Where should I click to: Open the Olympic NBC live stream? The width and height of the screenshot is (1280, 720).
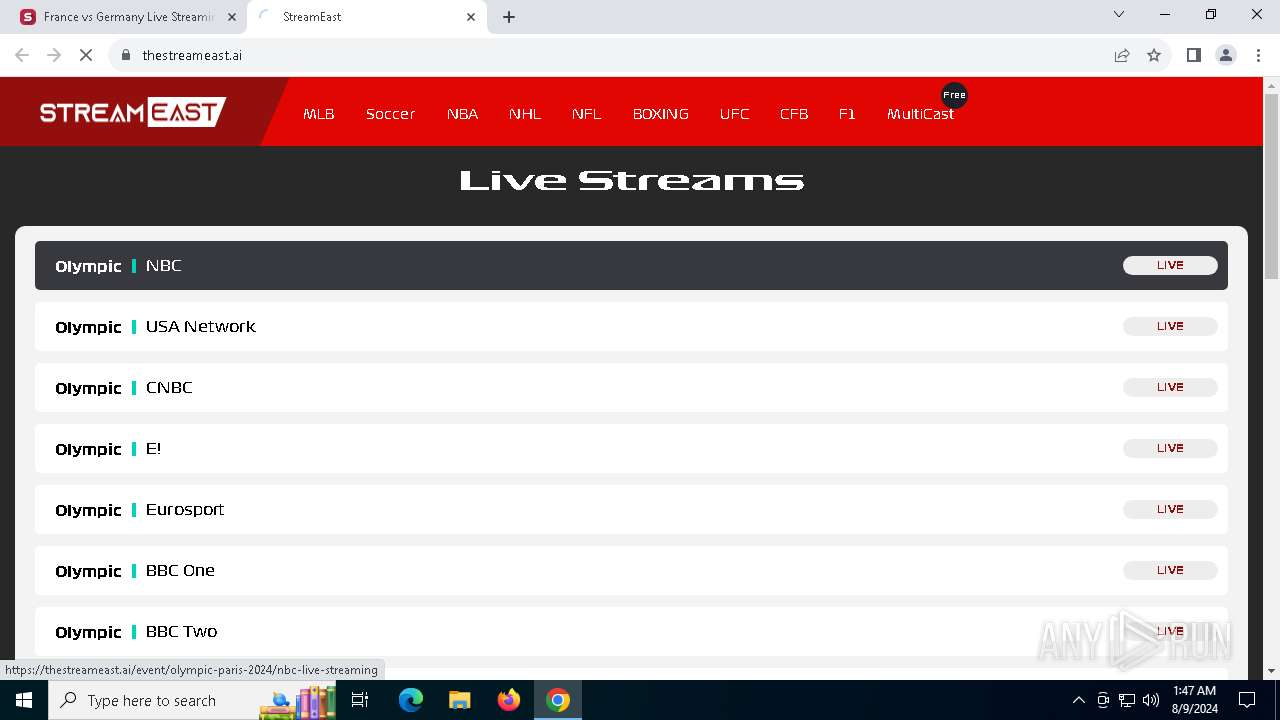(x=631, y=265)
